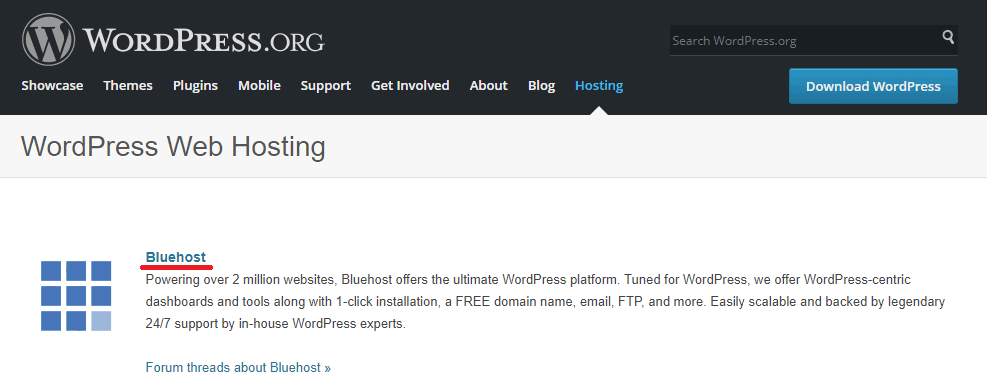Click the pointer triangle beneath Hosting
The height and width of the screenshot is (386, 987).
pyautogui.click(x=599, y=111)
